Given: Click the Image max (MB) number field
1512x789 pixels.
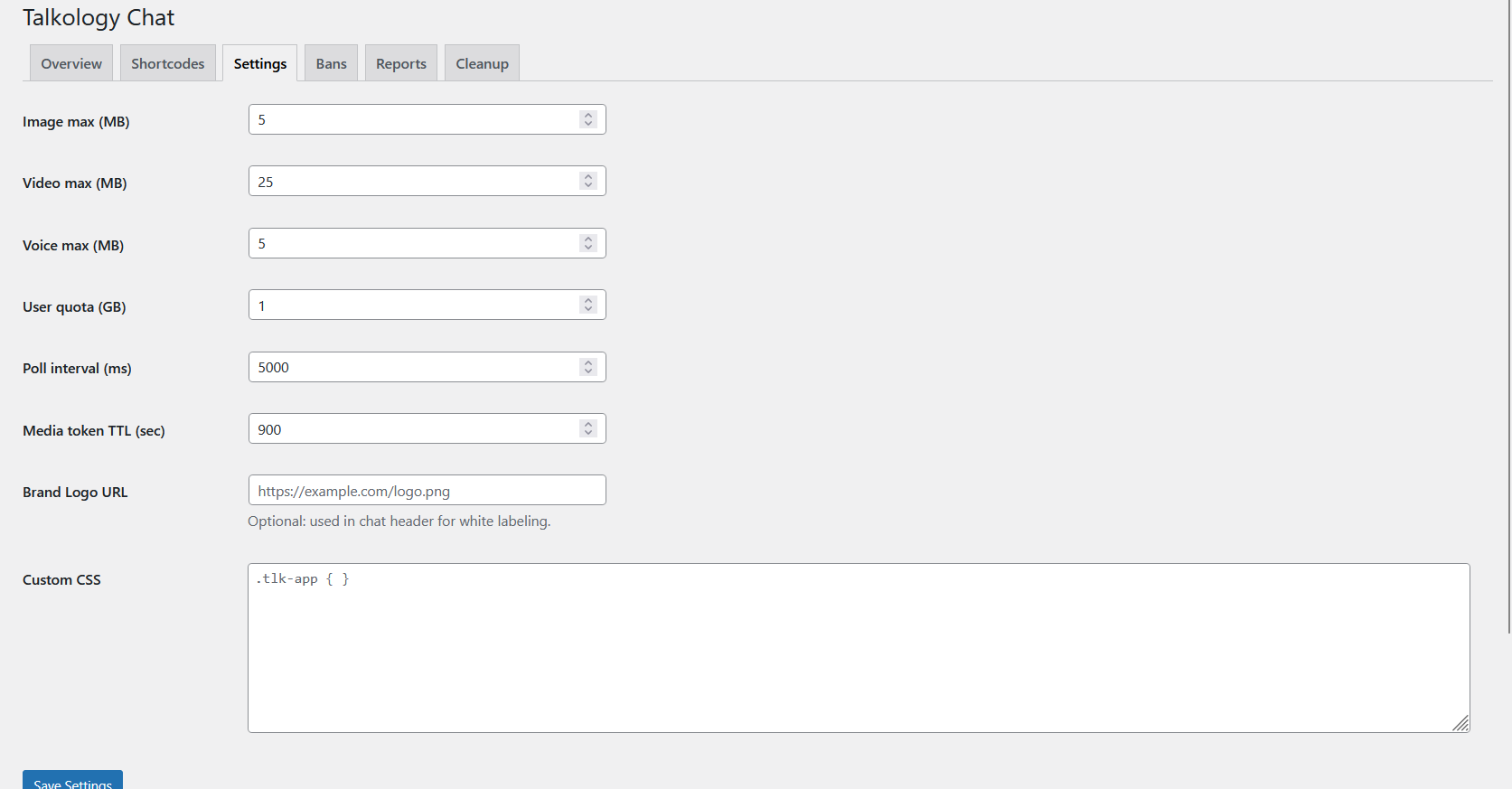Looking at the screenshot, I should click(411, 120).
